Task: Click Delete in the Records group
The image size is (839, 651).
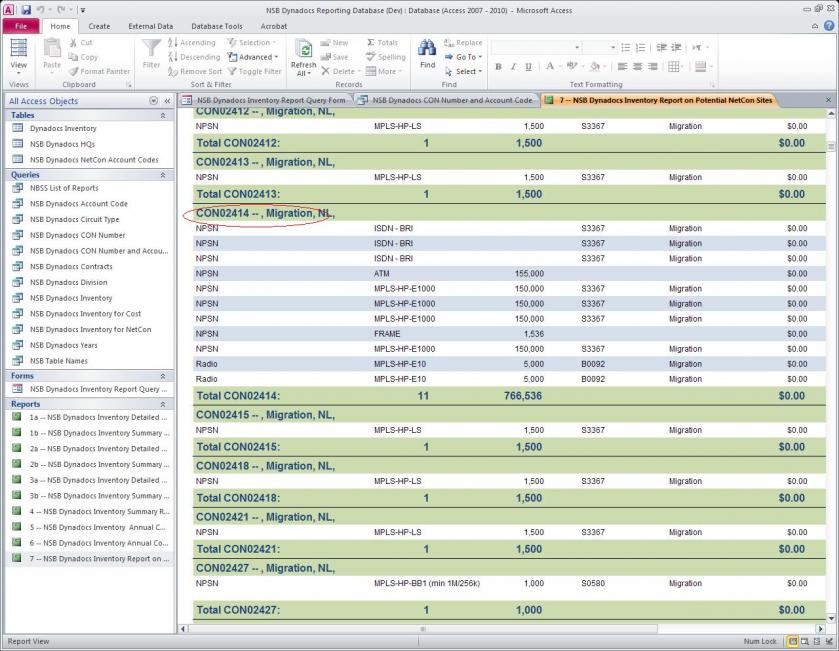Action: (x=341, y=71)
